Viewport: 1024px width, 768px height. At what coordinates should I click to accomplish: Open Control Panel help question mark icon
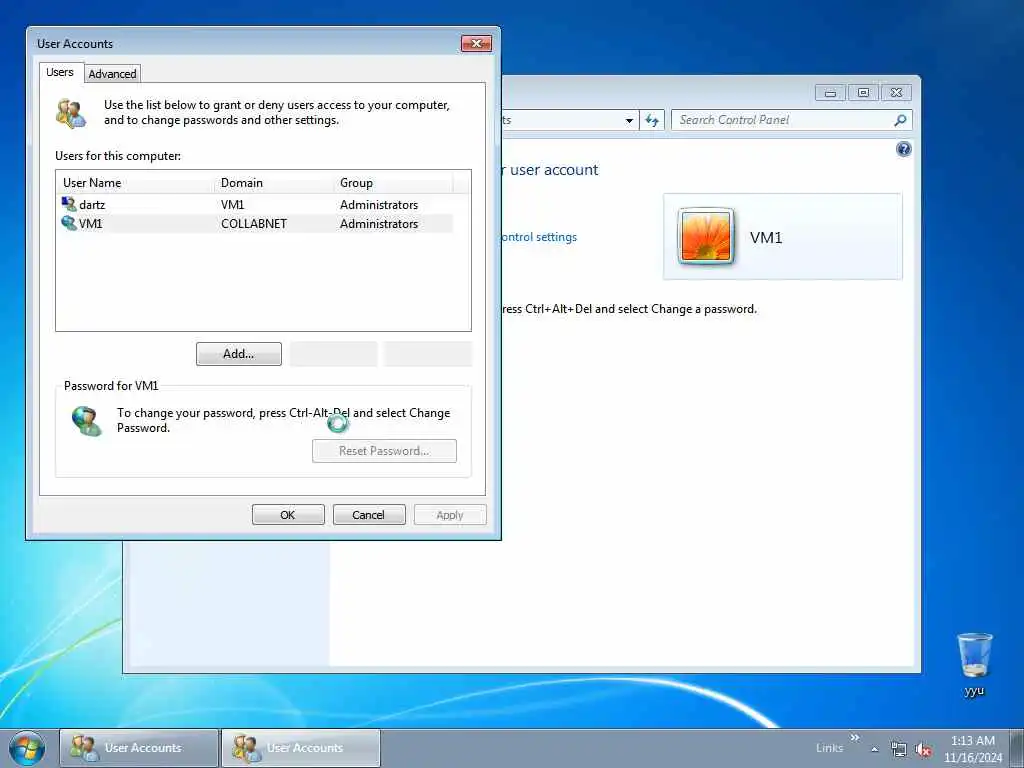click(x=904, y=149)
